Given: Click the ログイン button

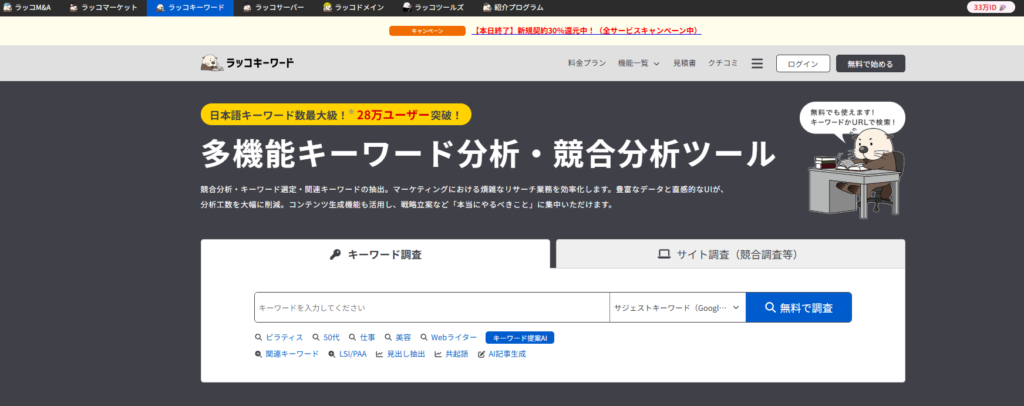Looking at the screenshot, I should click(803, 63).
